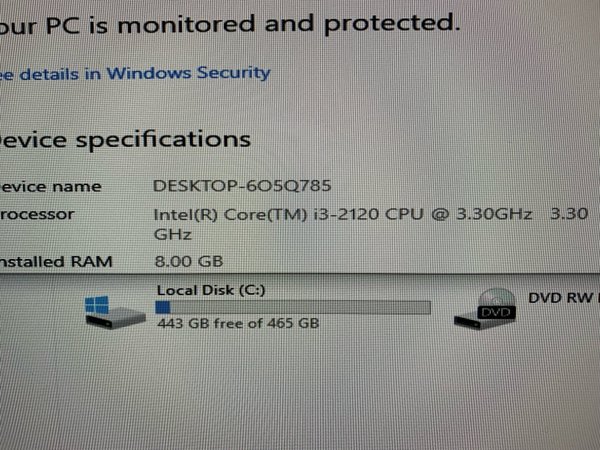Click the Local Disk (C:) name label
The width and height of the screenshot is (600, 450).
tap(209, 290)
